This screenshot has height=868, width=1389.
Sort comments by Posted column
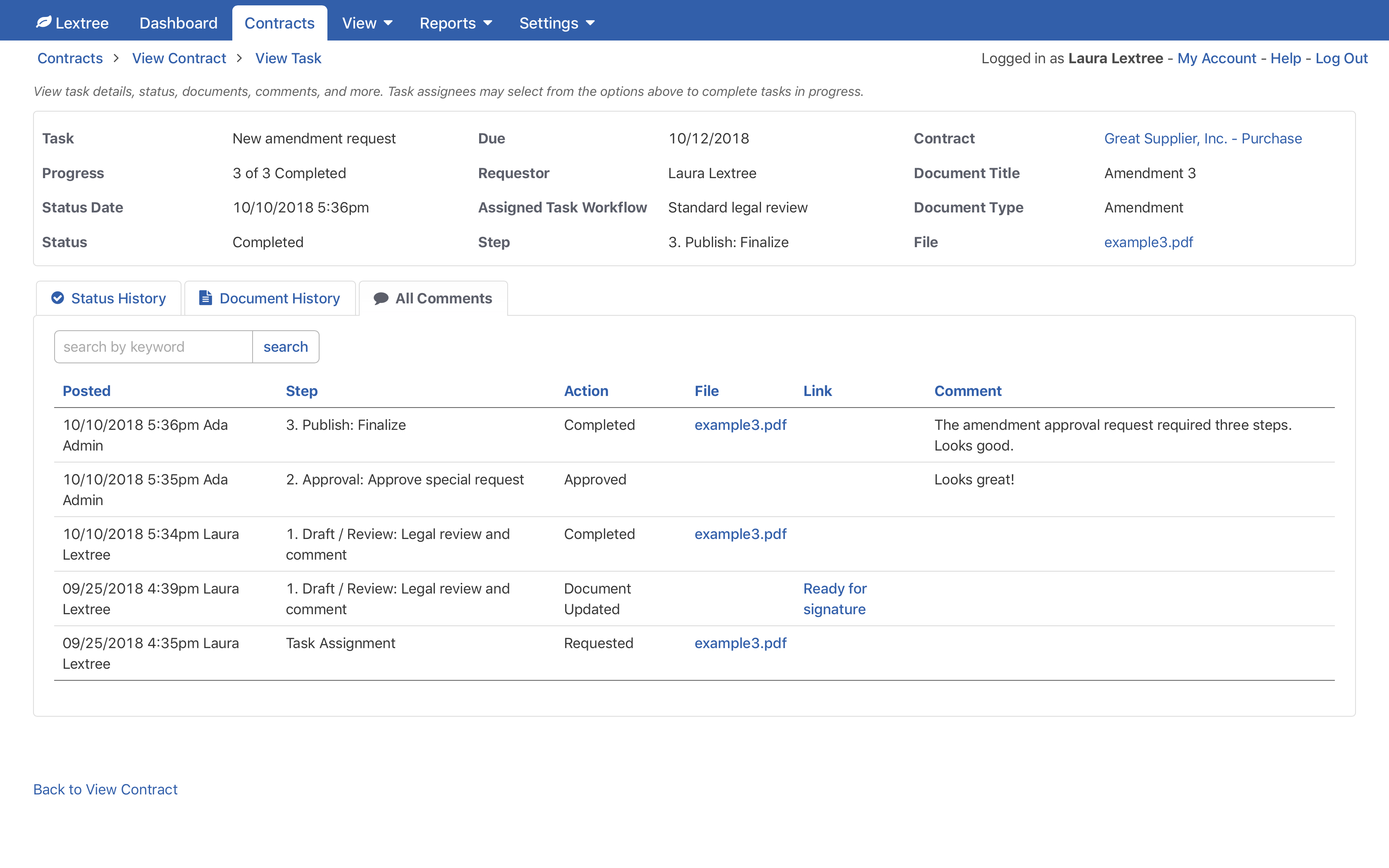(x=87, y=391)
